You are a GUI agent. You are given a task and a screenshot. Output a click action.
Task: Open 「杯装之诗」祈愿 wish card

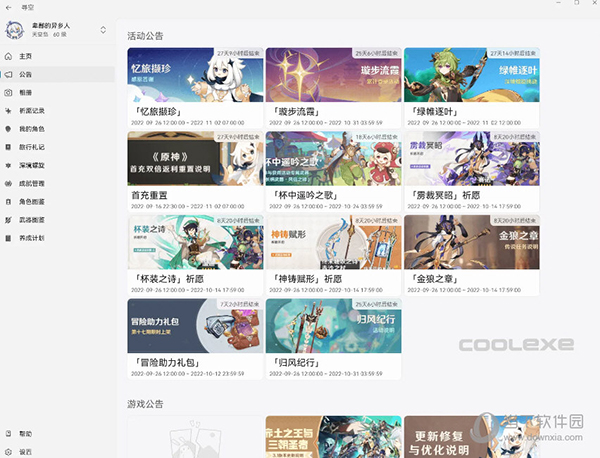pyautogui.click(x=195, y=255)
